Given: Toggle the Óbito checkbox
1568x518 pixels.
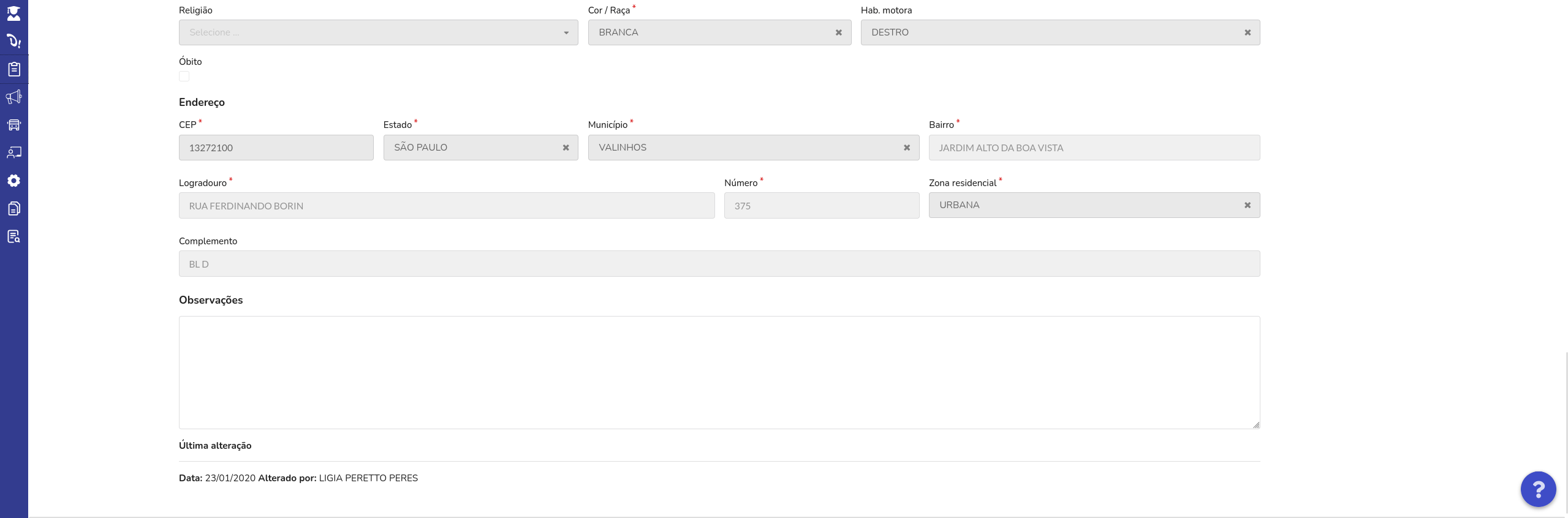Looking at the screenshot, I should coord(184,77).
